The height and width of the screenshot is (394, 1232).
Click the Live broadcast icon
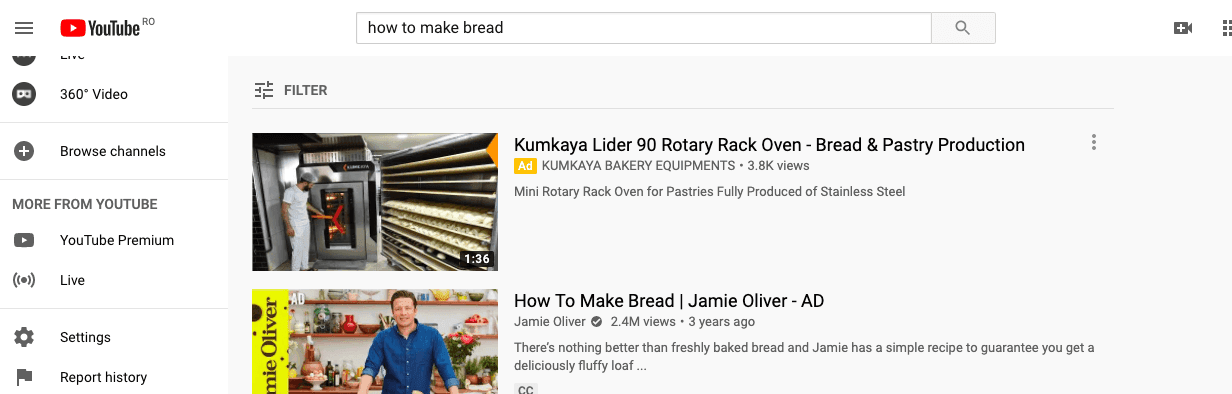click(x=23, y=280)
